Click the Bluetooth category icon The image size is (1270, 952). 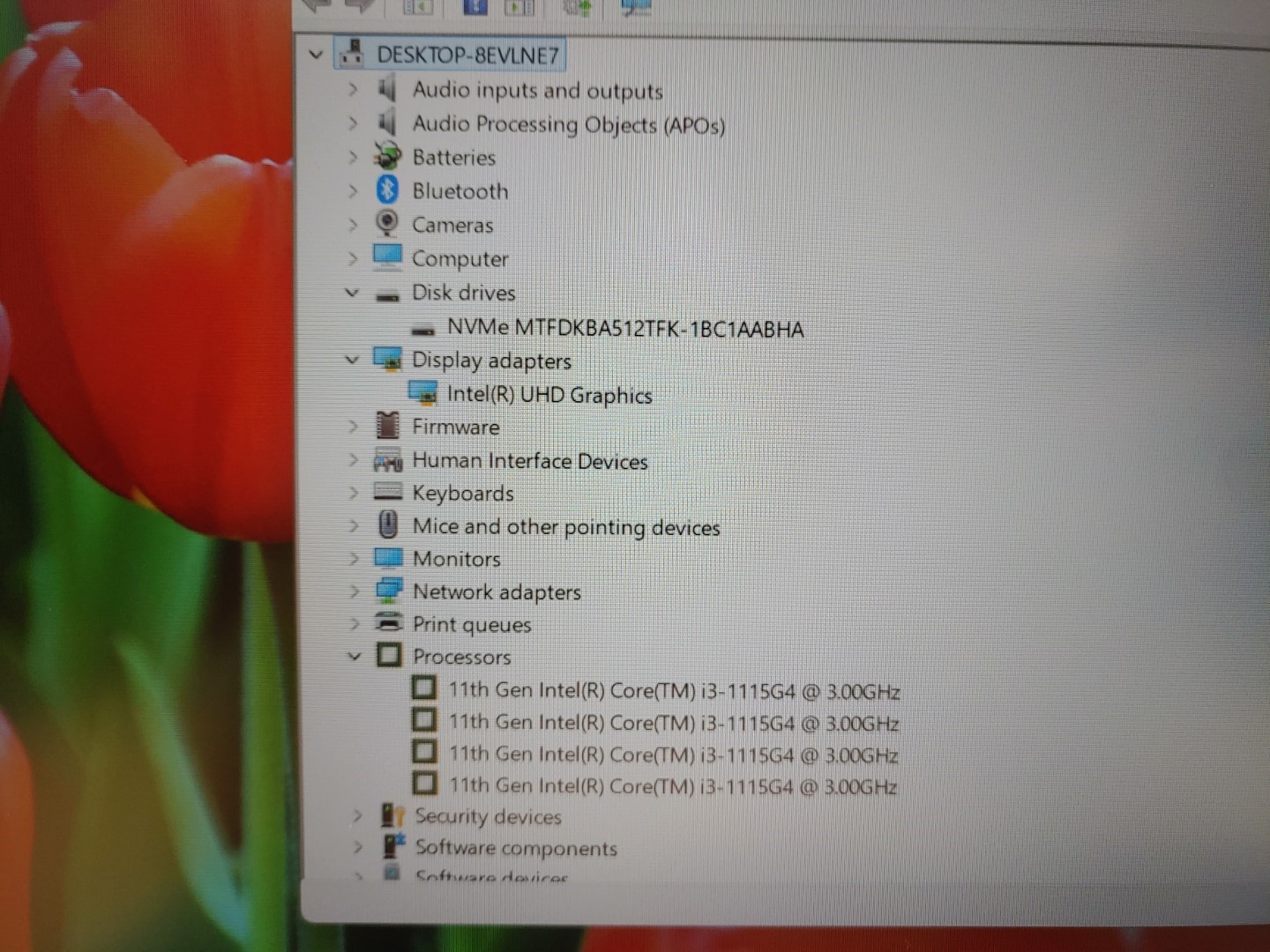point(387,190)
